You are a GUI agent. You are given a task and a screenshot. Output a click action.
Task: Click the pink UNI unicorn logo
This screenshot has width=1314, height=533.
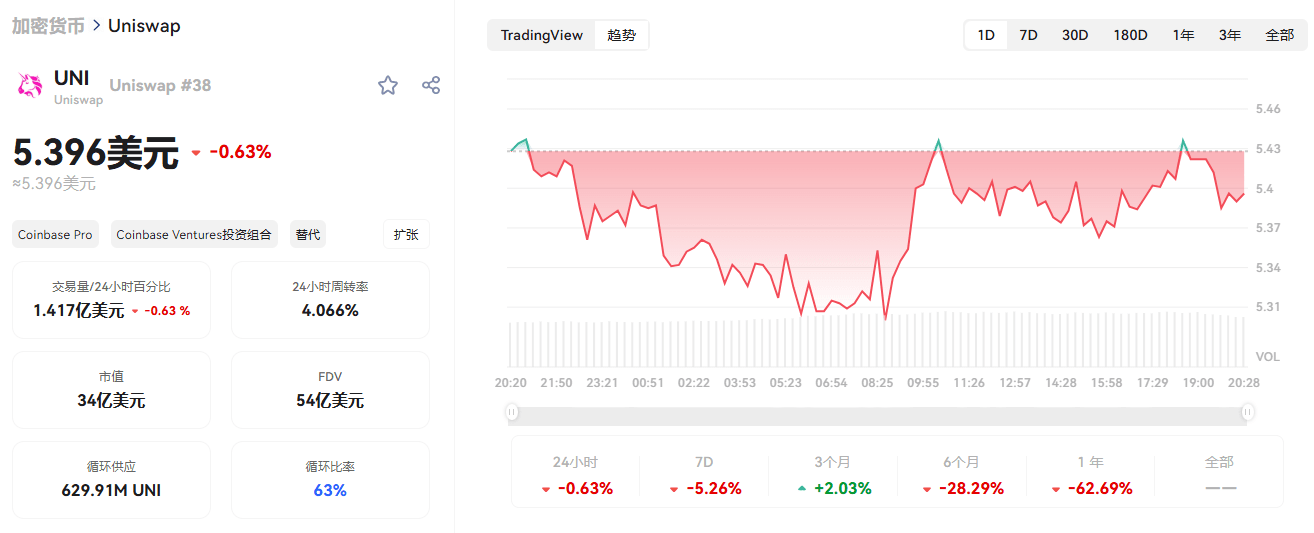[30, 85]
